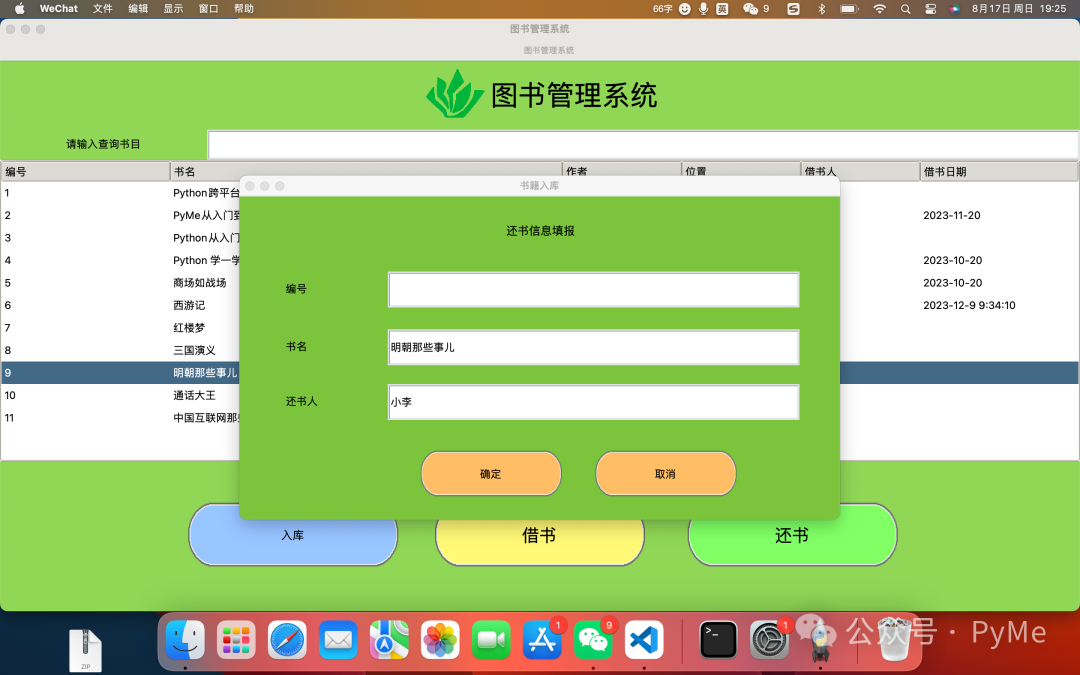The image size is (1080, 675).
Task: Open the Mail app in dock
Action: coord(338,640)
